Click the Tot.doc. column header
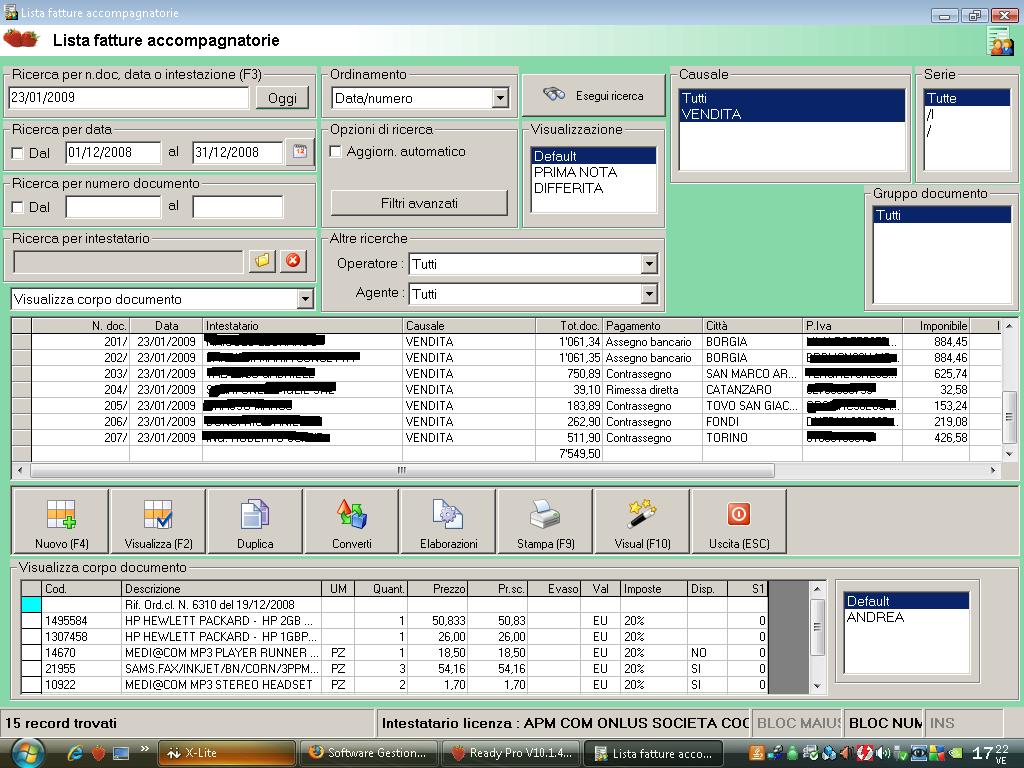 click(568, 325)
